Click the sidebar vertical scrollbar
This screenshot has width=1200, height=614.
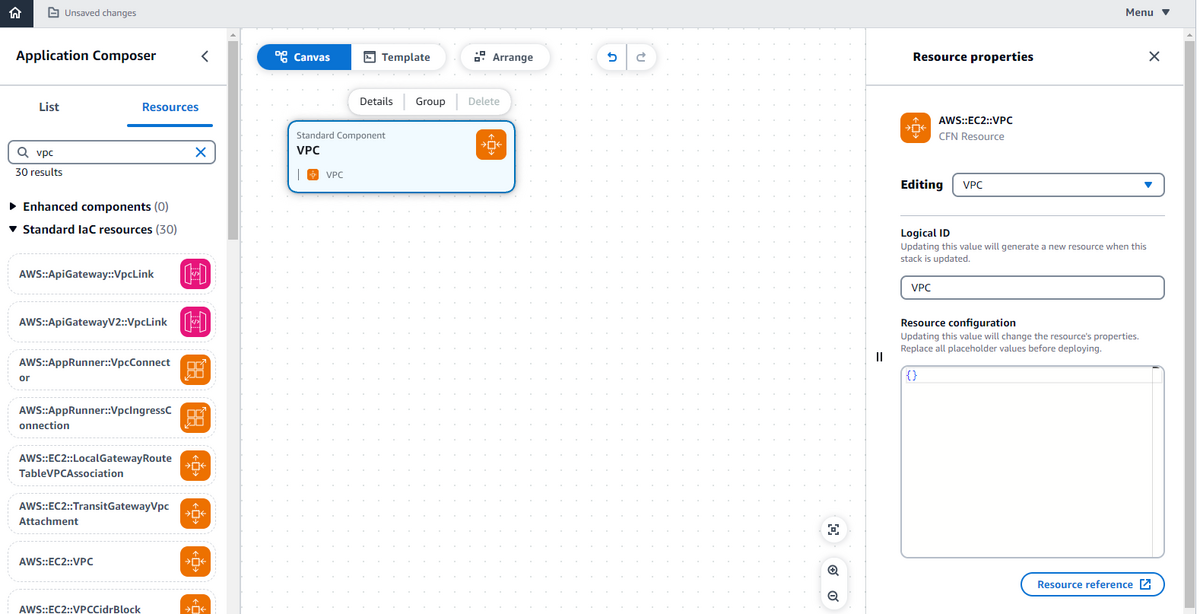pyautogui.click(x=234, y=140)
